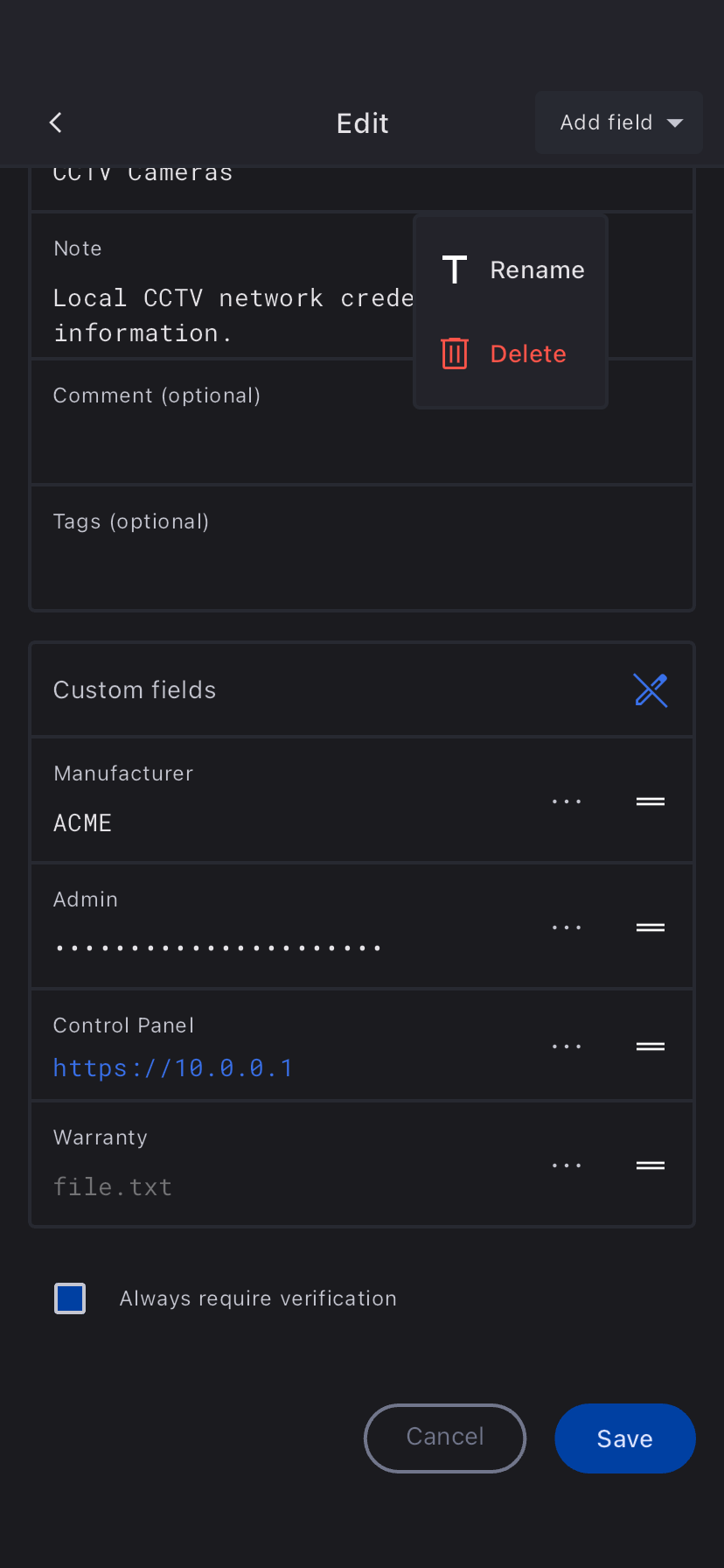Click the edit pencil icon in Custom fields
Image resolution: width=724 pixels, height=1568 pixels.
point(651,690)
